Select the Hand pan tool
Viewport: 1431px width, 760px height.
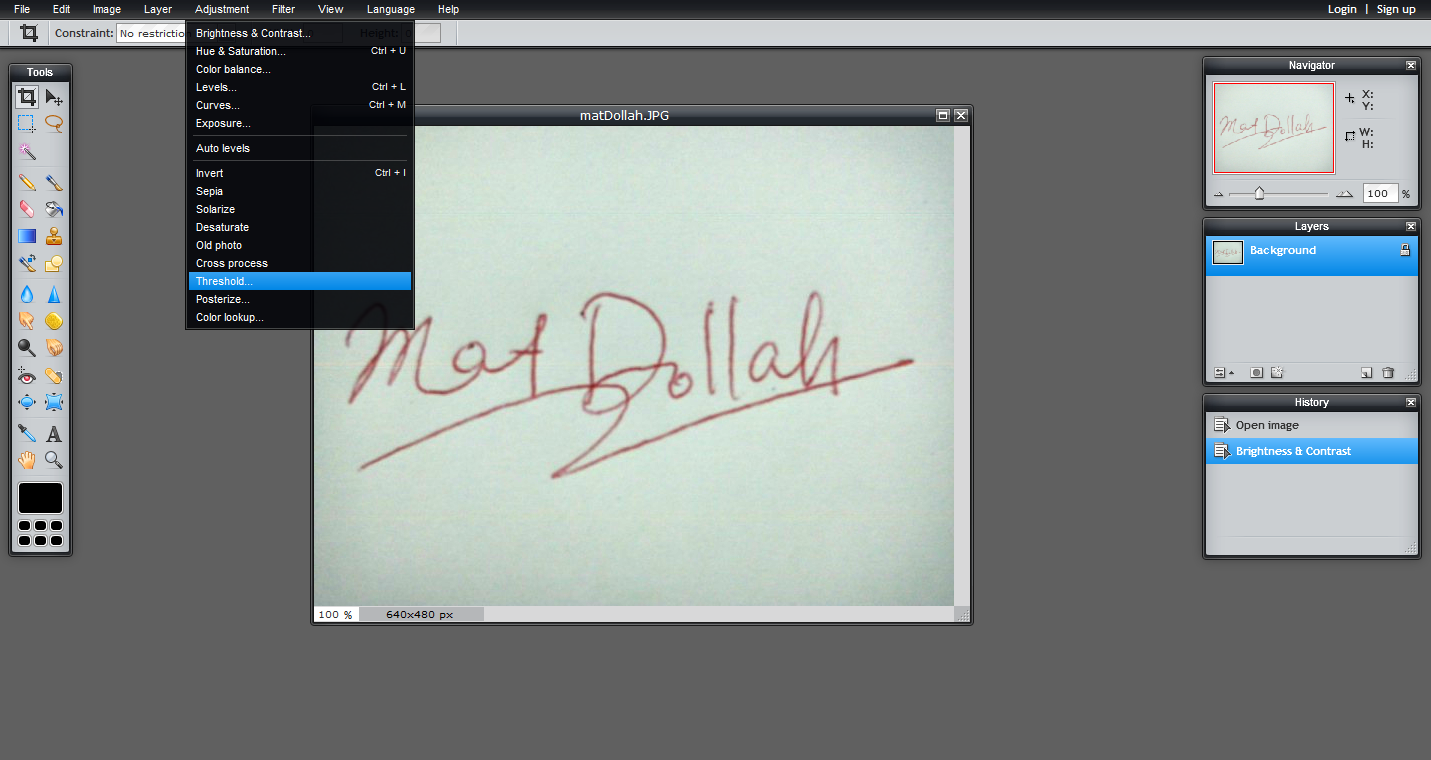click(27, 460)
